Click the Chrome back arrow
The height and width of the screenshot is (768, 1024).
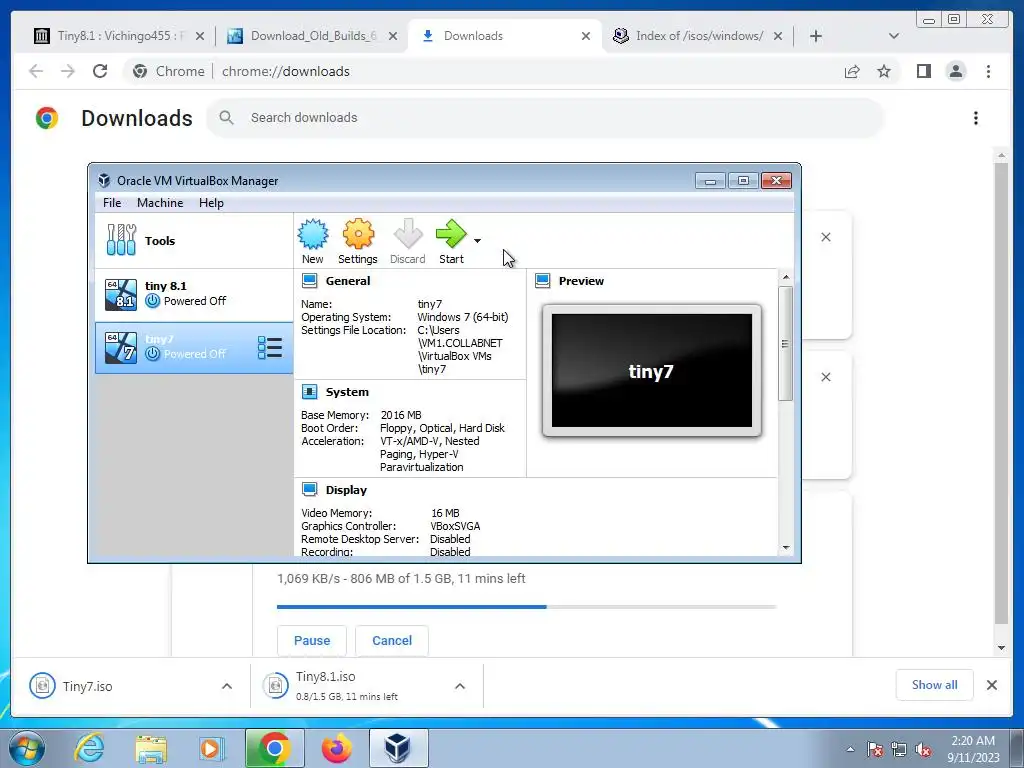click(36, 71)
